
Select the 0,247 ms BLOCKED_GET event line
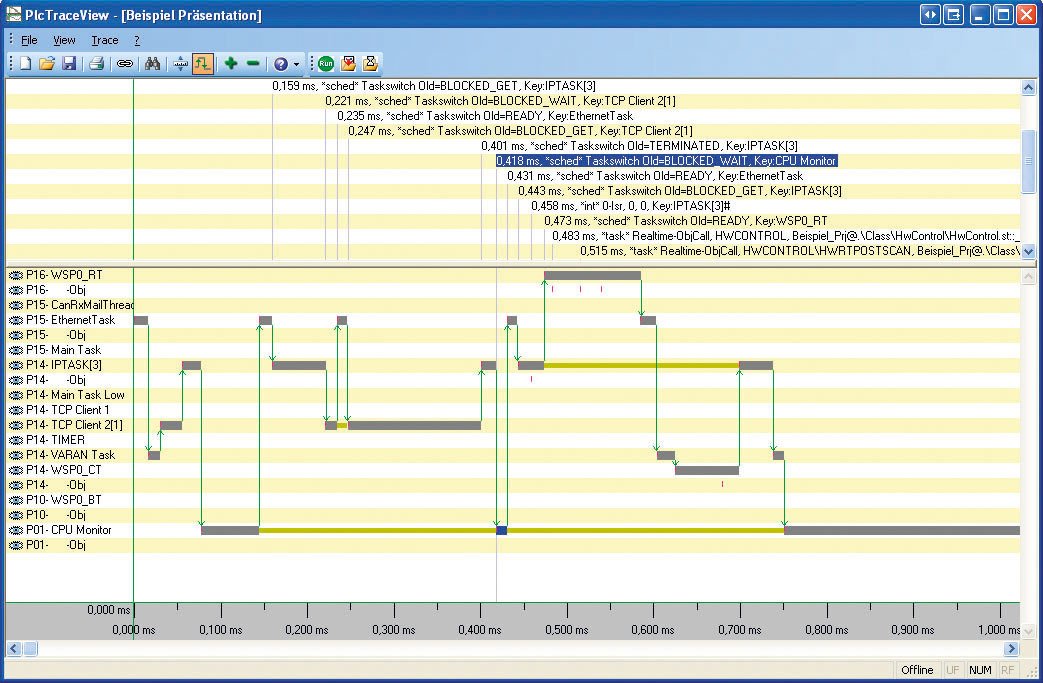pos(520,131)
